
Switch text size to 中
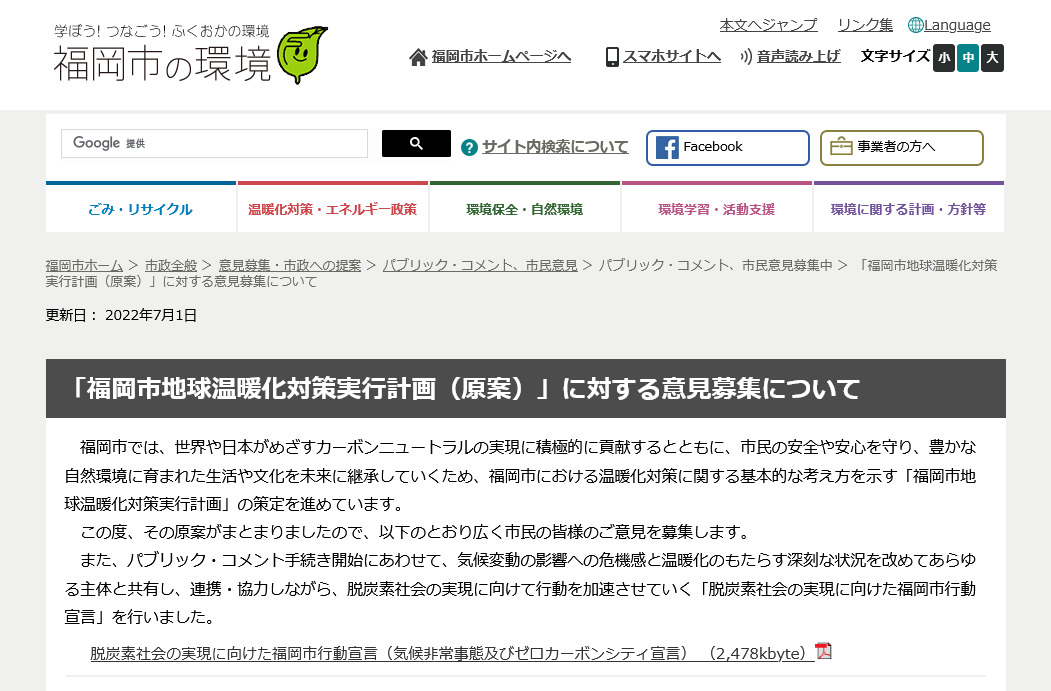coord(966,58)
